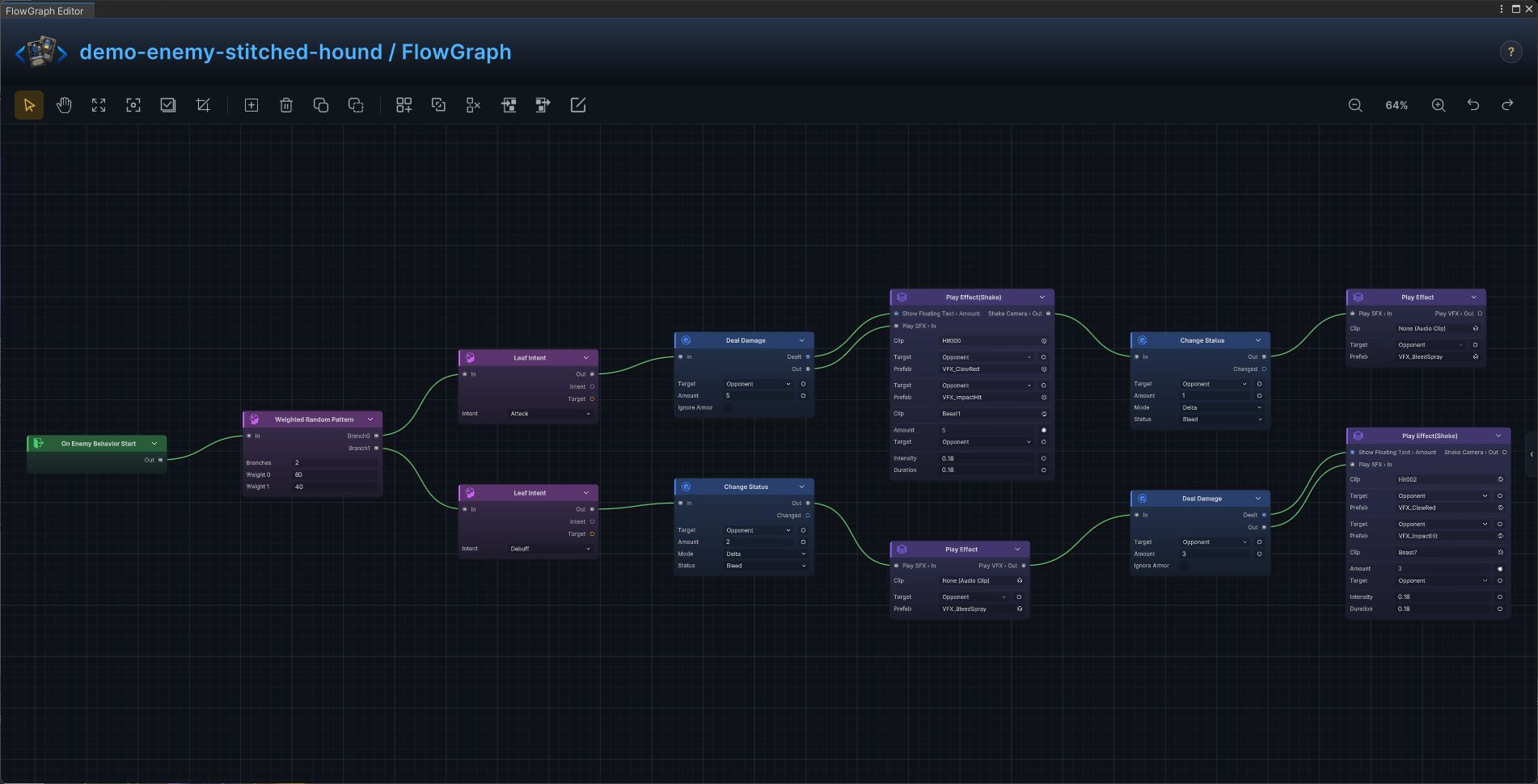Click the export from graph icon
The height and width of the screenshot is (784, 1538).
[543, 105]
